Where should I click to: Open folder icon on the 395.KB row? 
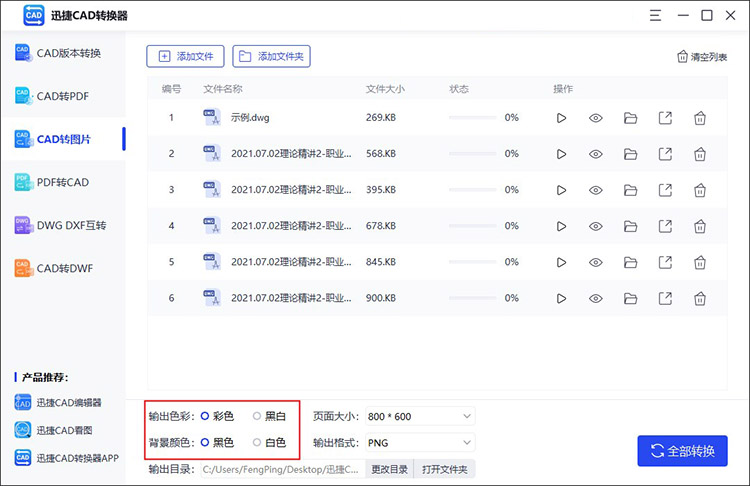coord(630,190)
